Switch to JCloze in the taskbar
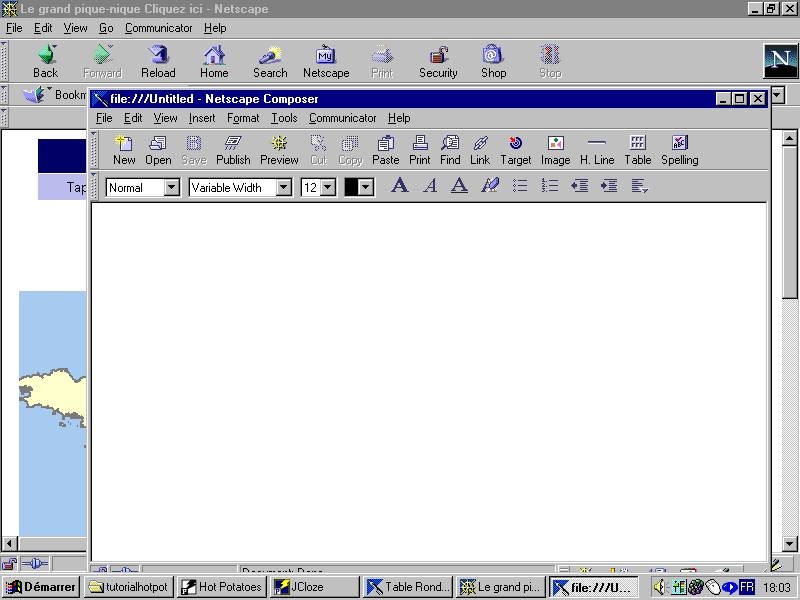This screenshot has height=600, width=800. click(314, 587)
